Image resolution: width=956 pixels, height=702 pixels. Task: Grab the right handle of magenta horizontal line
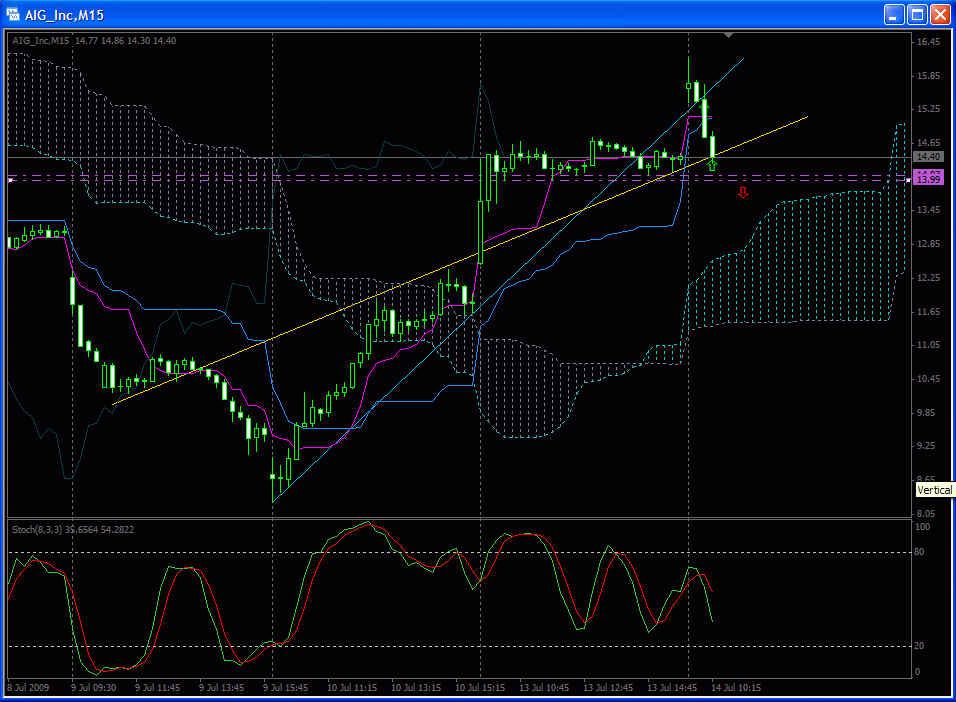point(908,180)
